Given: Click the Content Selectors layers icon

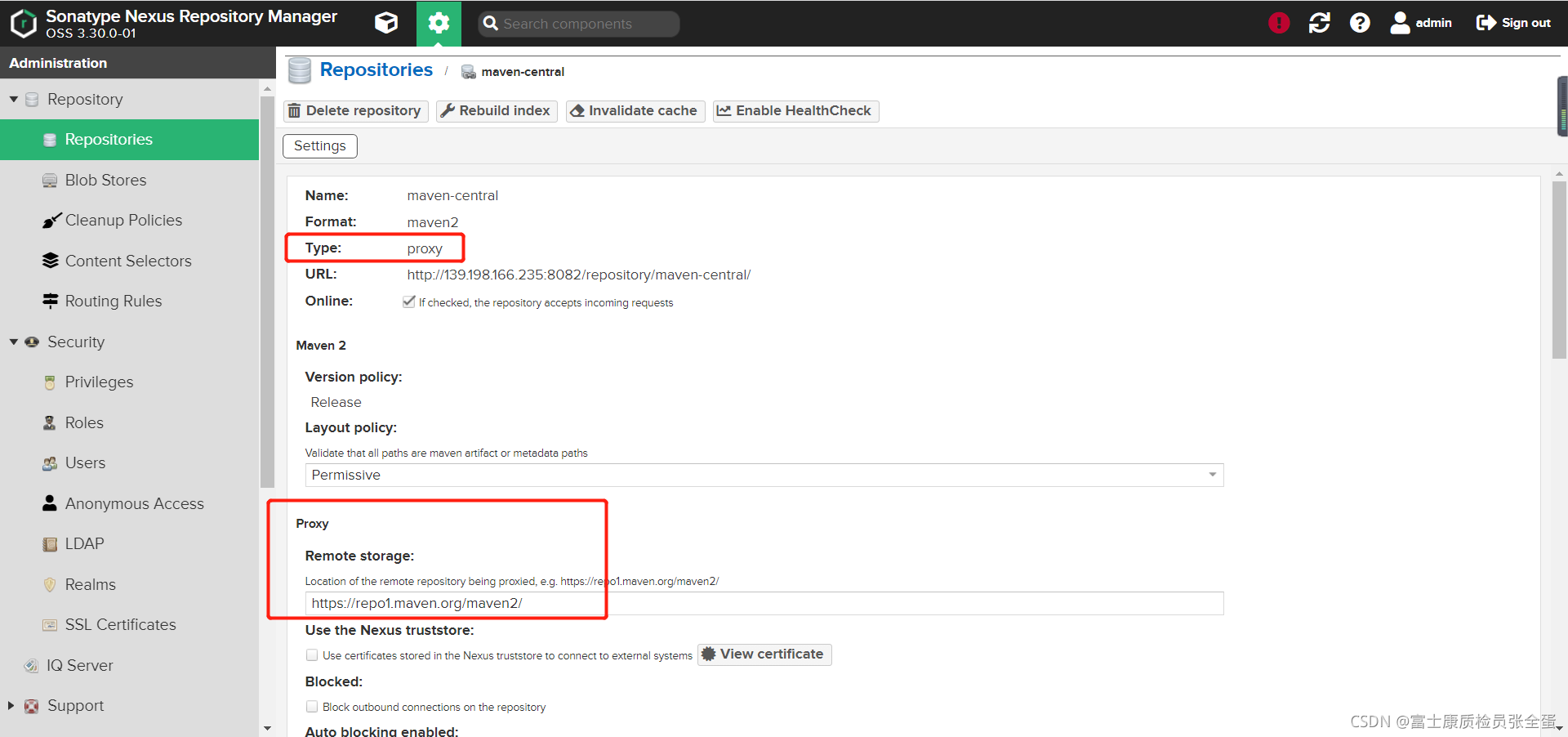Looking at the screenshot, I should 50,261.
